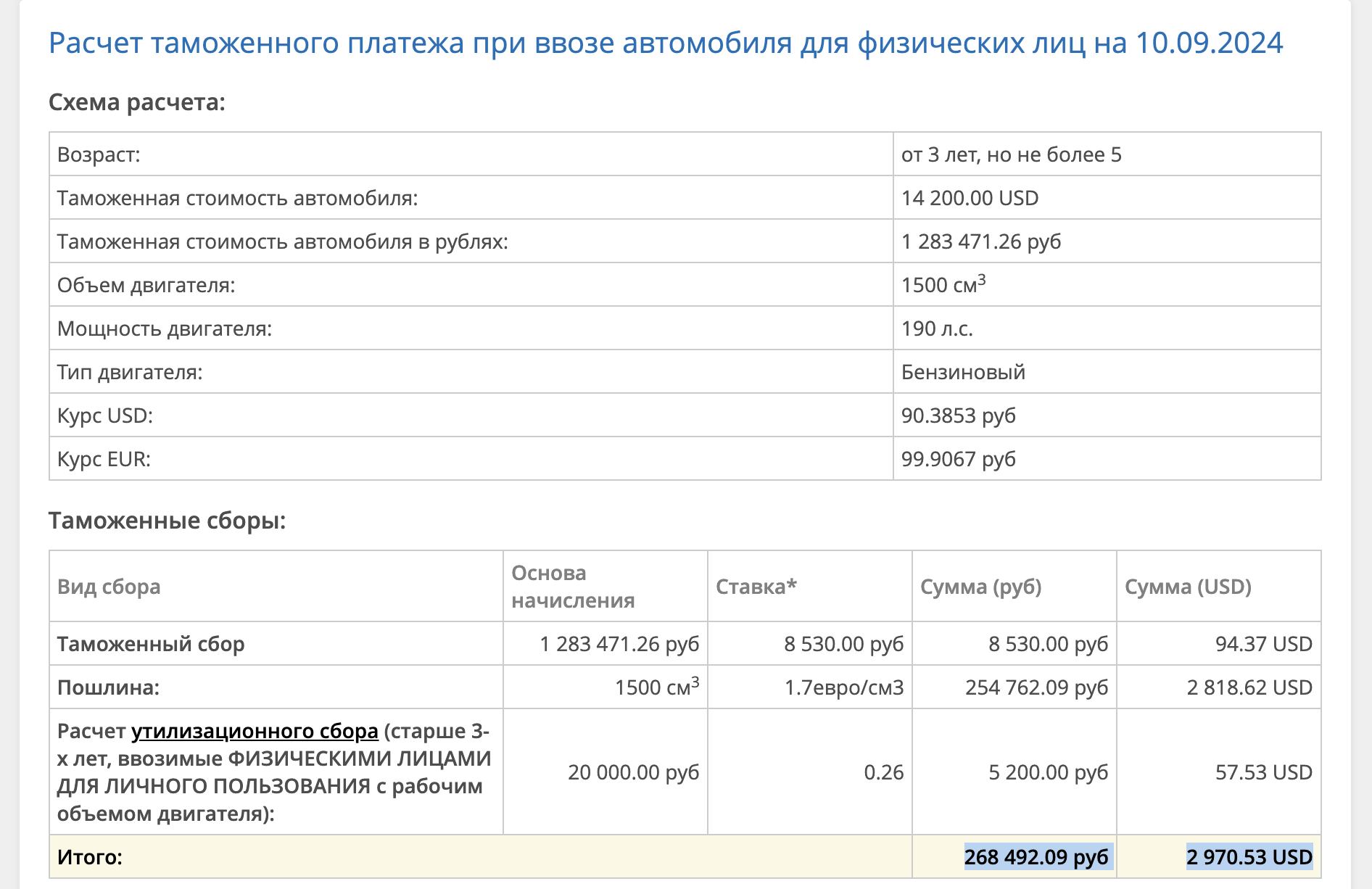The width and height of the screenshot is (1372, 889).
Task: Click the Сумма (USD) column header
Action: (1188, 587)
